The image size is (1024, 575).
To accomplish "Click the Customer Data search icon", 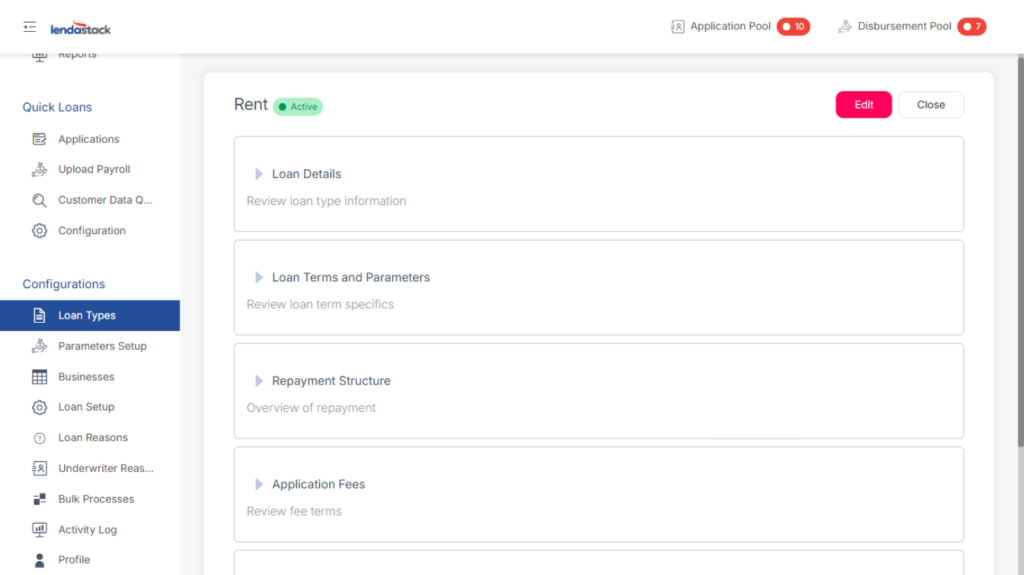I will pyautogui.click(x=40, y=200).
